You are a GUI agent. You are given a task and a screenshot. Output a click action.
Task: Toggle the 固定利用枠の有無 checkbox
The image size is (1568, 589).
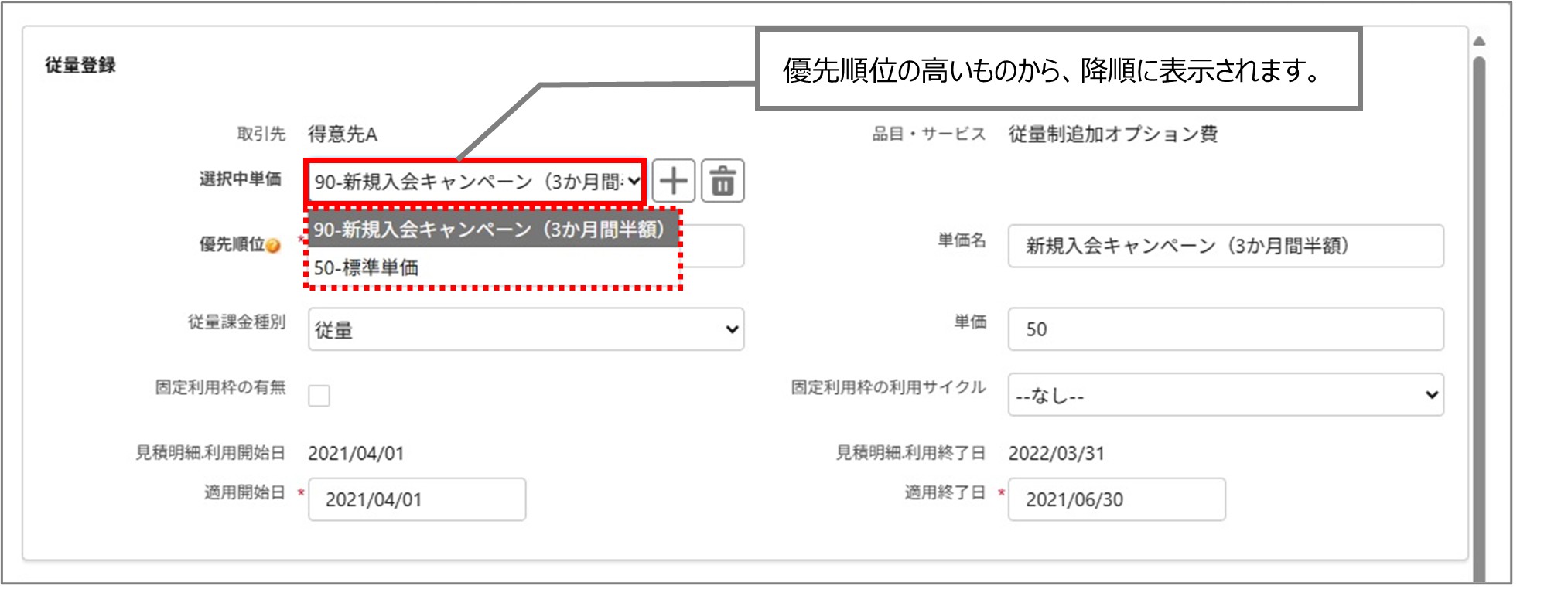319,396
